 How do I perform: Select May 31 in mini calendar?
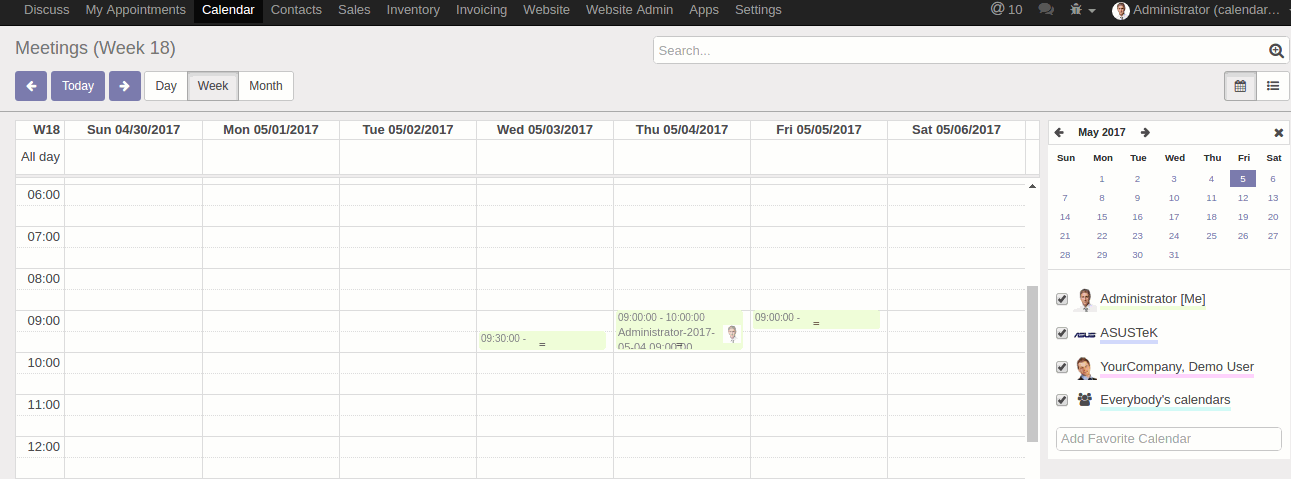[x=1174, y=255]
